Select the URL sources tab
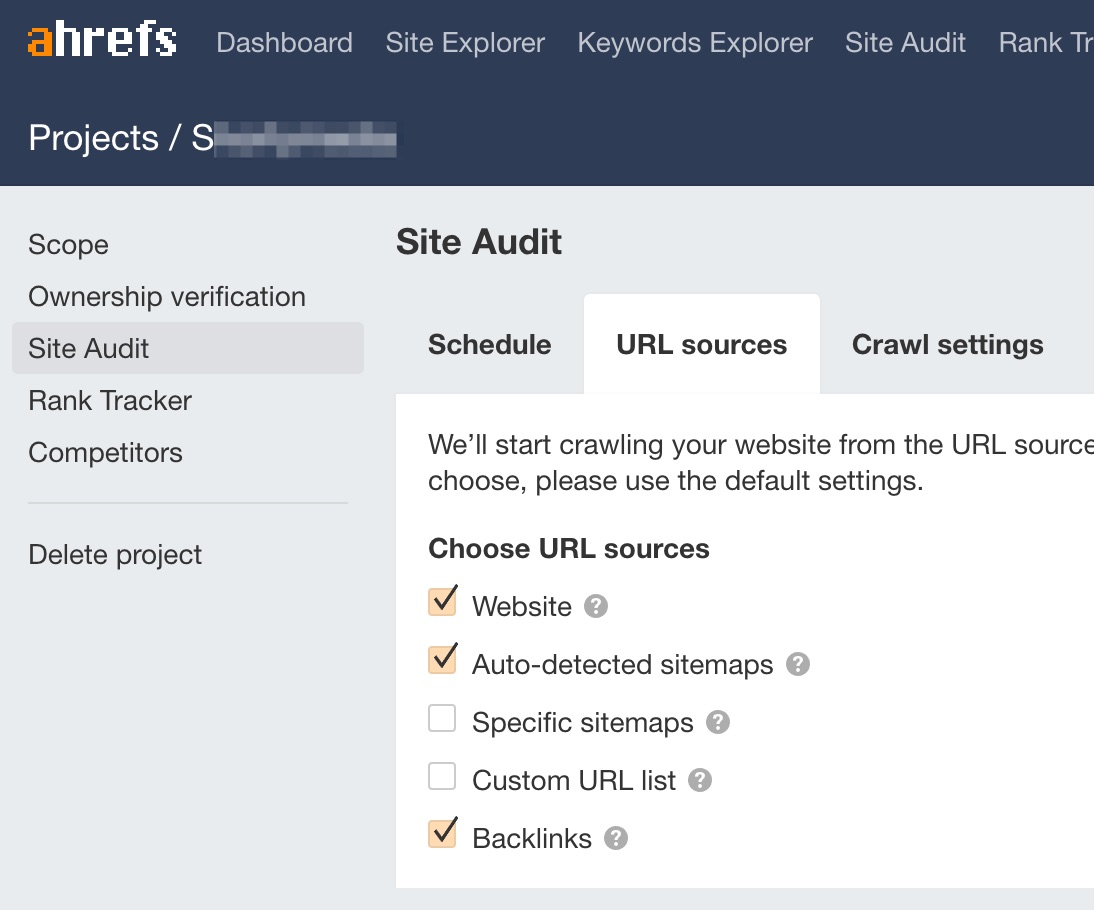The image size is (1094, 910). [x=702, y=345]
